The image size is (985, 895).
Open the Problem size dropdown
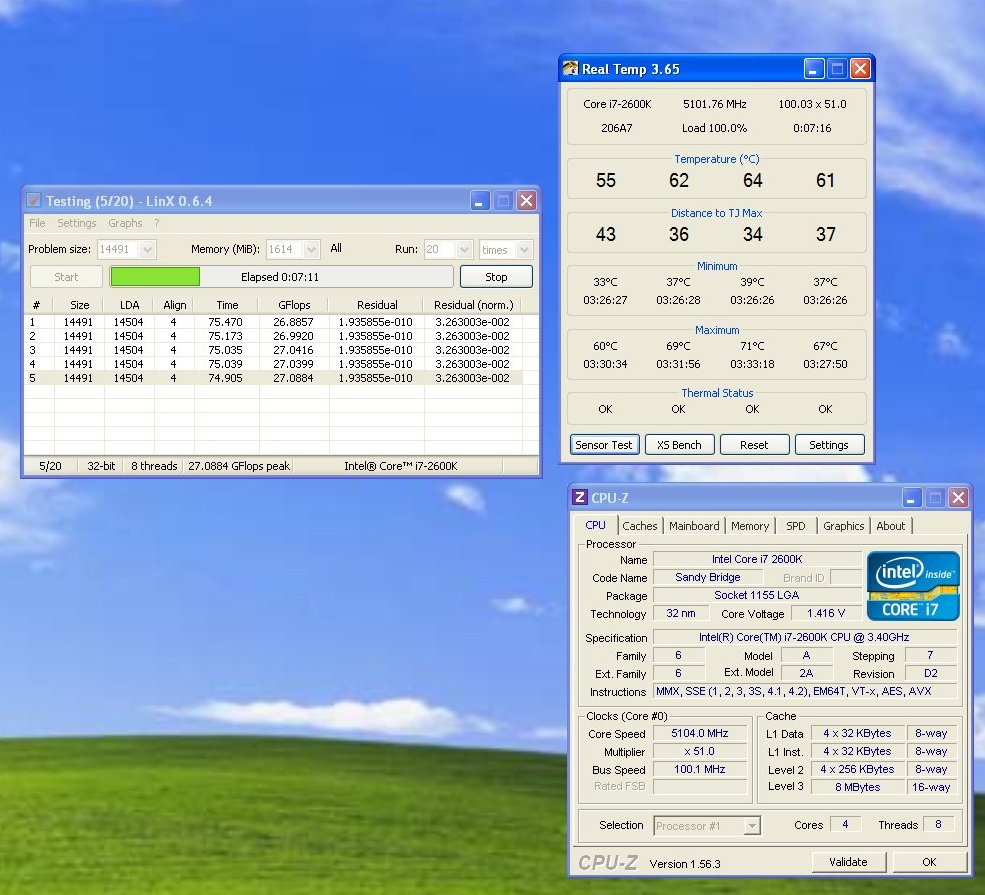point(147,249)
